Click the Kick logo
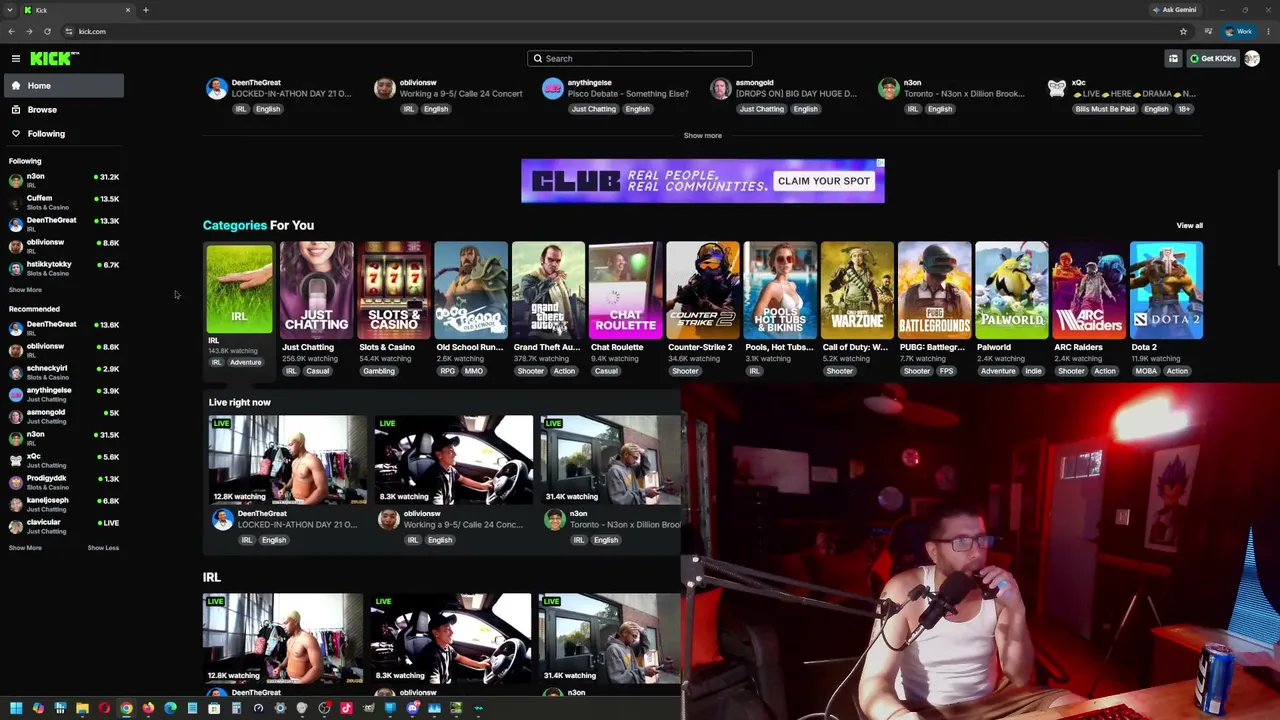The image size is (1280, 720). click(x=52, y=59)
